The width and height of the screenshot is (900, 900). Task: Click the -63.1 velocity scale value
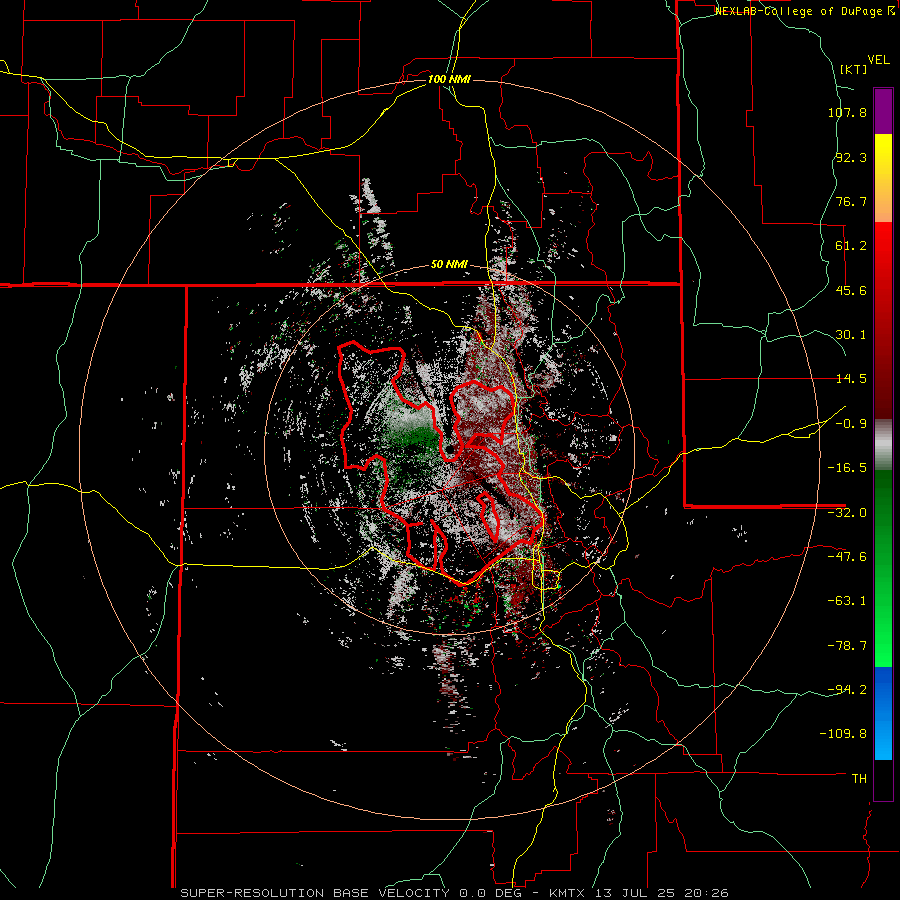[x=847, y=601]
